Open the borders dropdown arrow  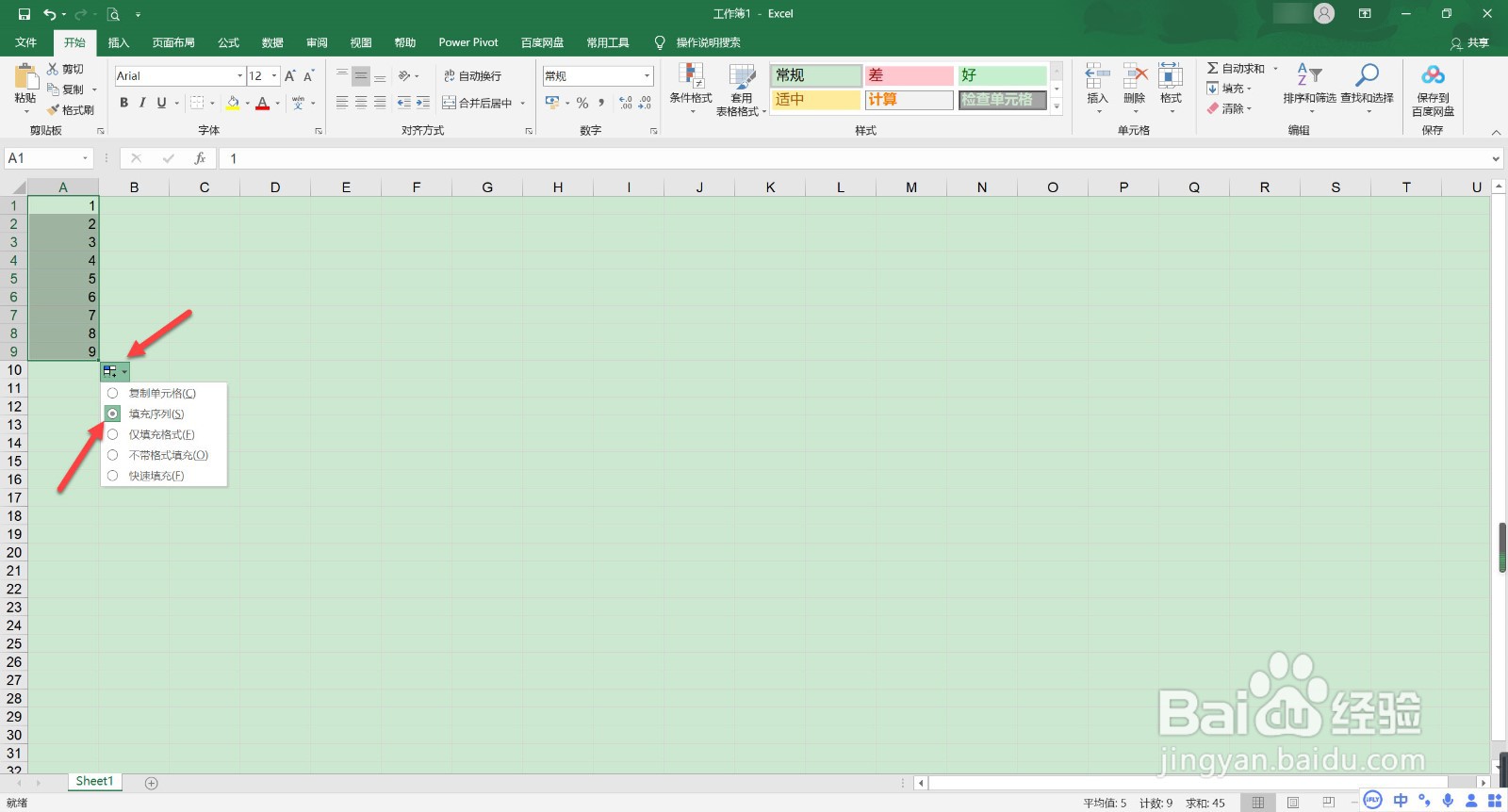tap(212, 103)
